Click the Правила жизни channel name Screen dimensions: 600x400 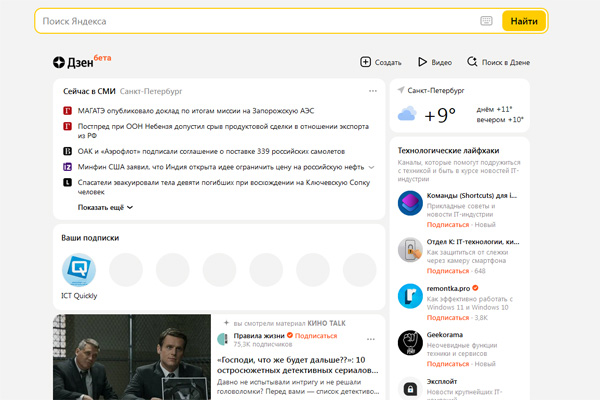point(259,336)
